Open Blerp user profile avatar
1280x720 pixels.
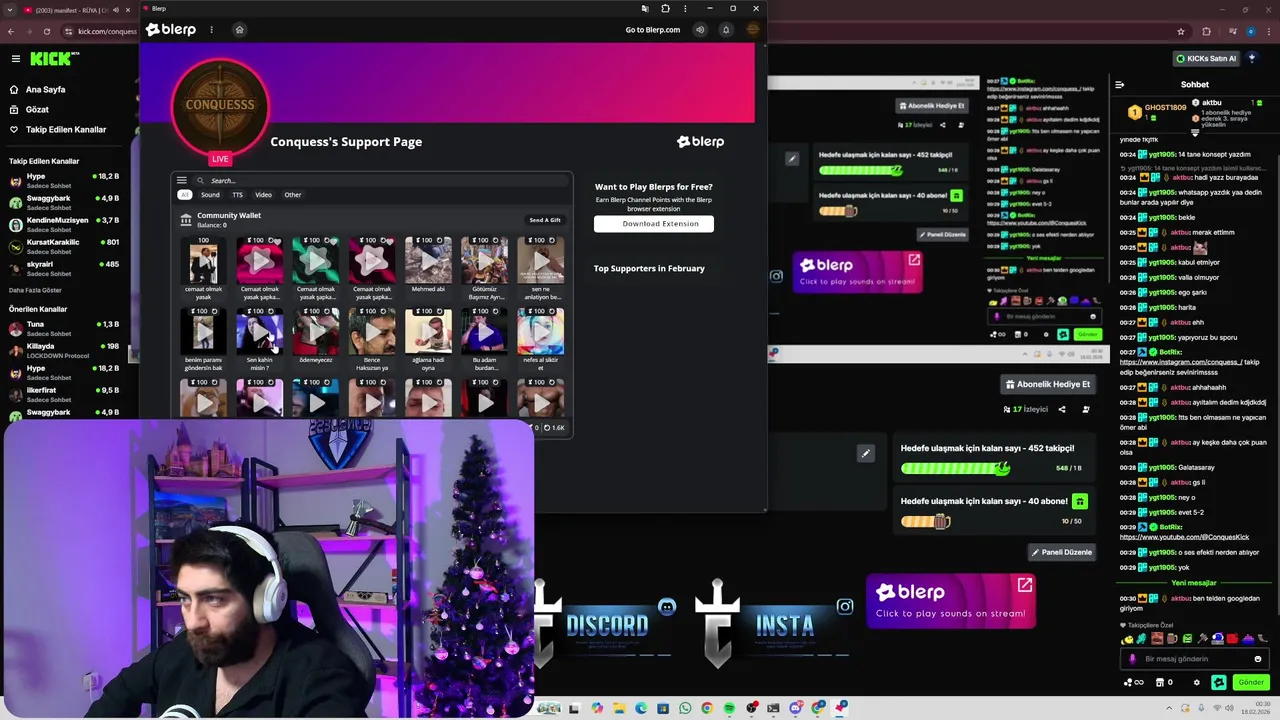pos(753,30)
